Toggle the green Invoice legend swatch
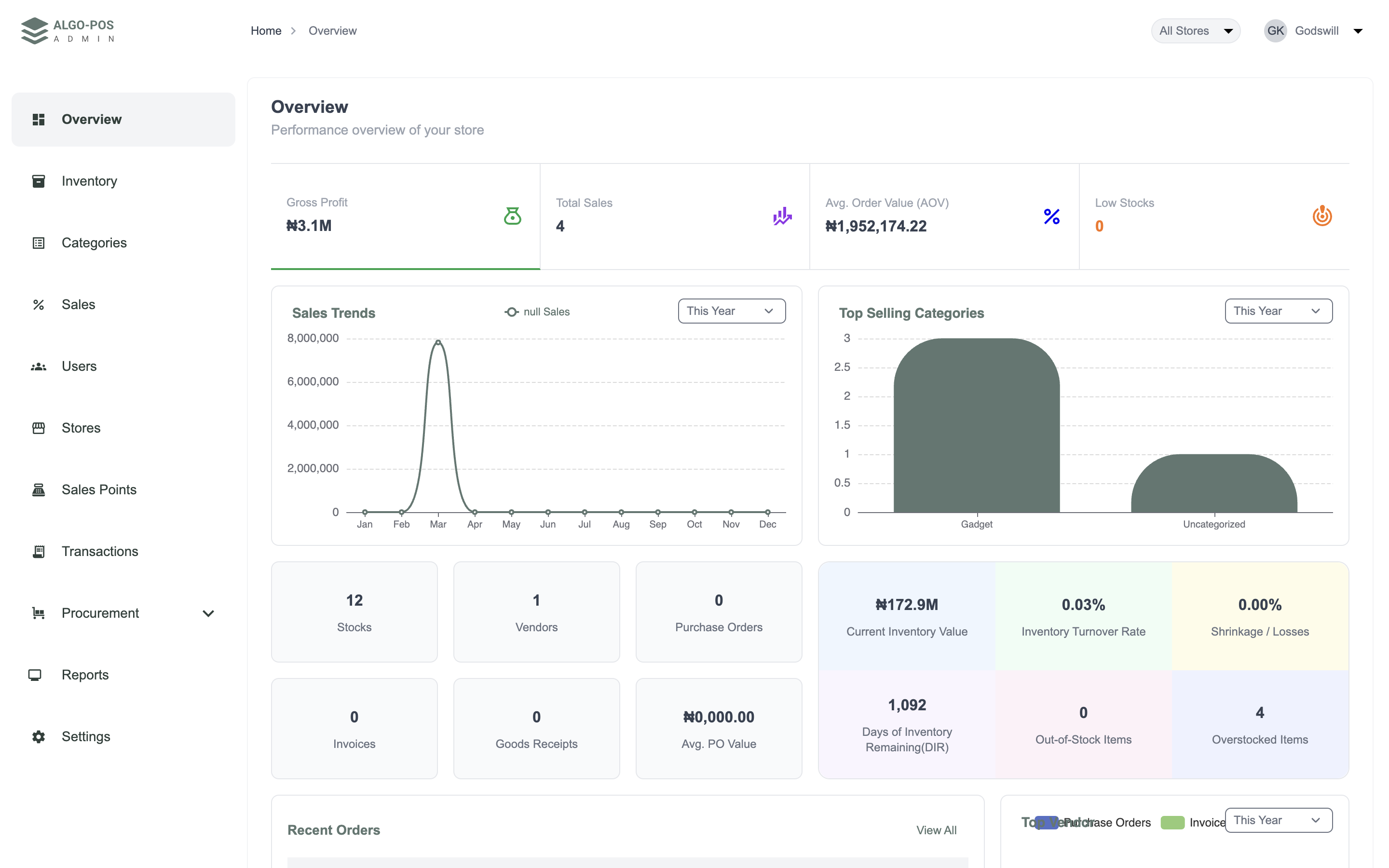This screenshot has width=1389, height=868. pos(1172,823)
